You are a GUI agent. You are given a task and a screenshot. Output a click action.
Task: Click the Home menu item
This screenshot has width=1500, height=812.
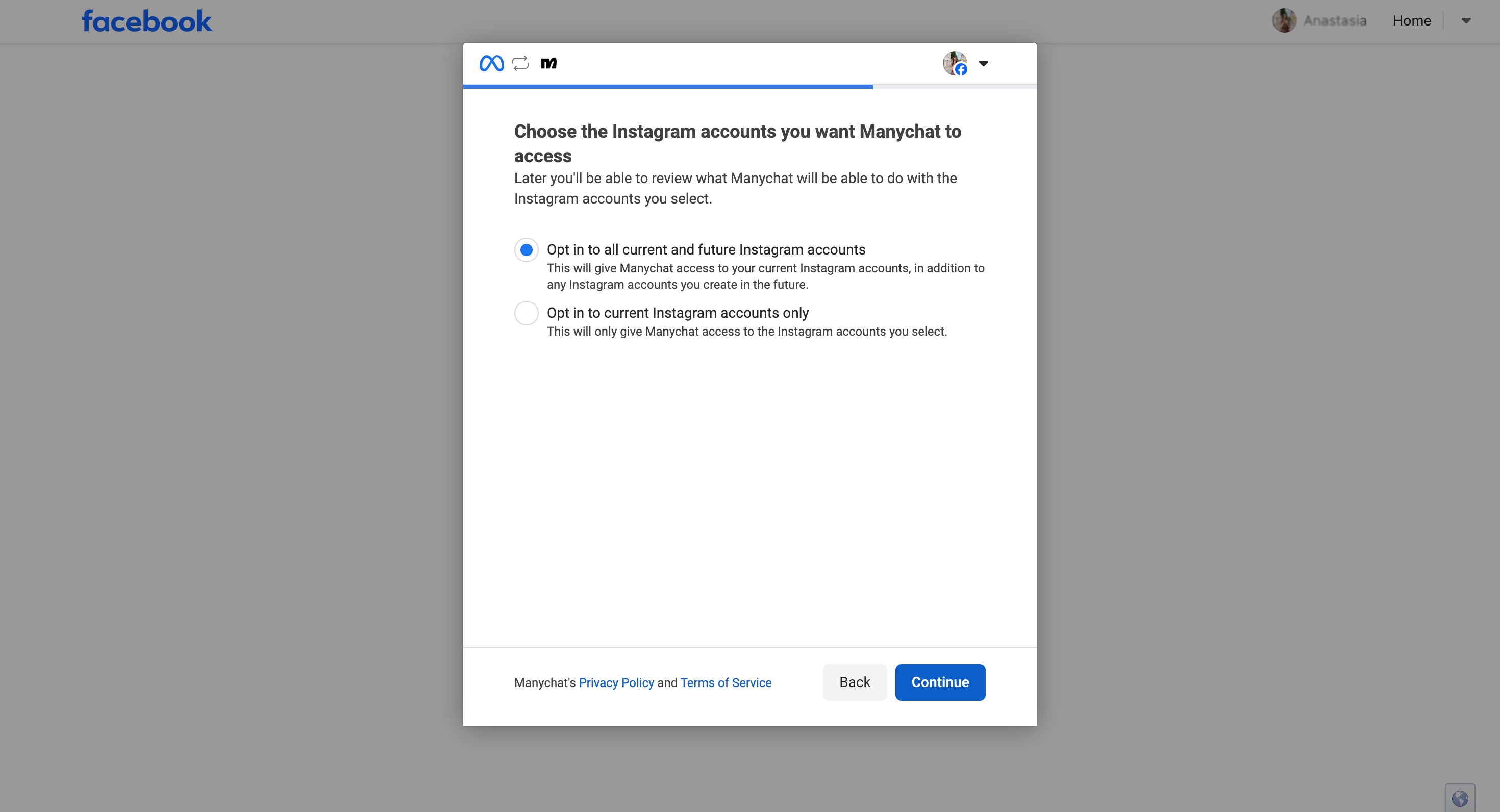[1412, 20]
